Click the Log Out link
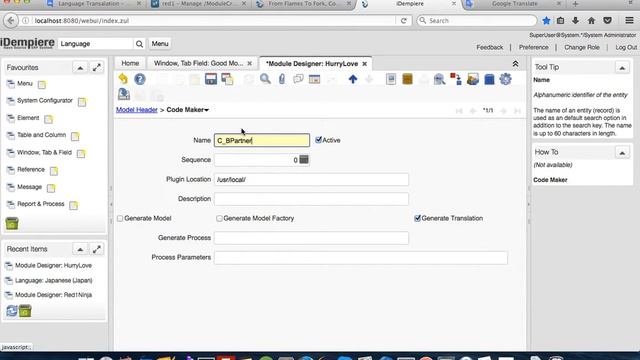The height and width of the screenshot is (360, 640). click(x=626, y=47)
